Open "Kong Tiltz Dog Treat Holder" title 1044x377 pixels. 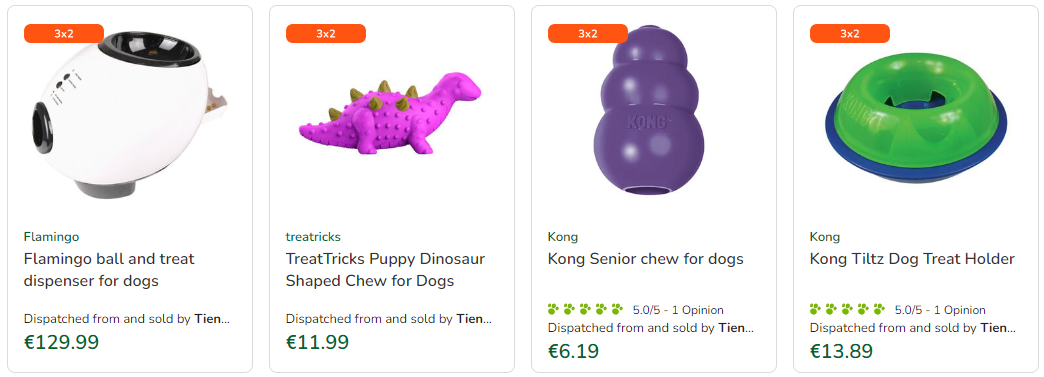click(912, 258)
